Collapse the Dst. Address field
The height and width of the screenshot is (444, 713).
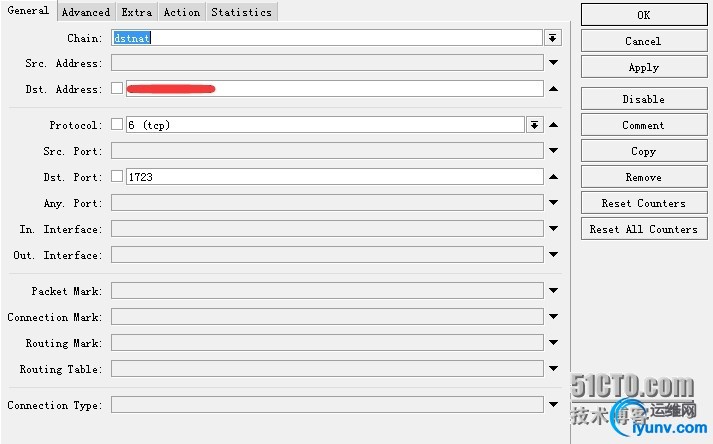(x=553, y=89)
